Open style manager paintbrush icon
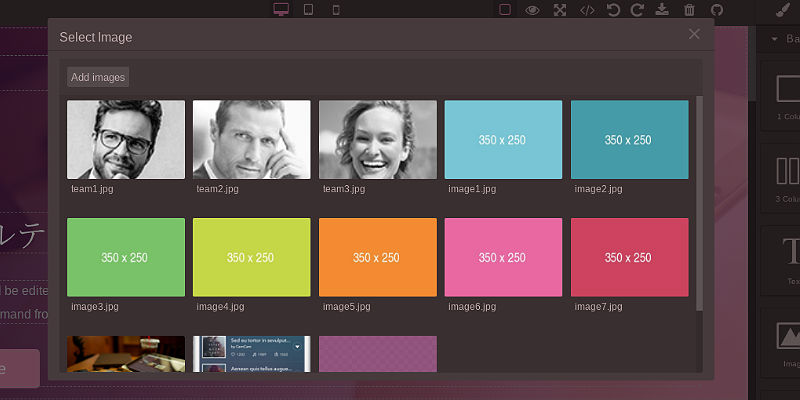Viewport: 800px width, 400px height. 782,10
